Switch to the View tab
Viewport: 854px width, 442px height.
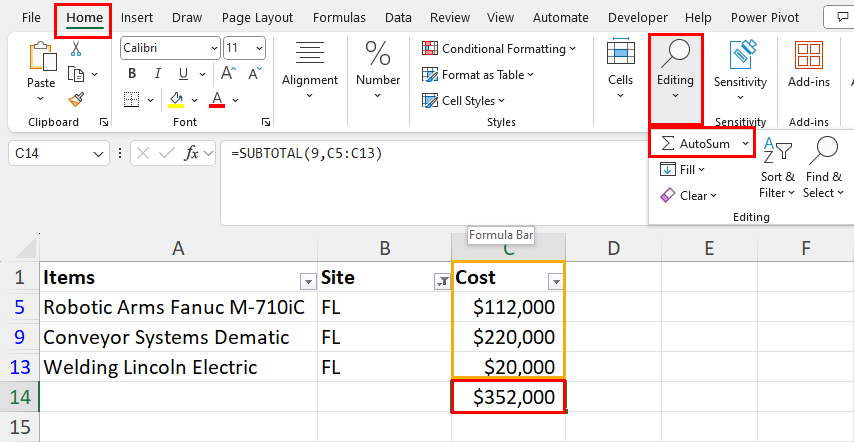[500, 17]
